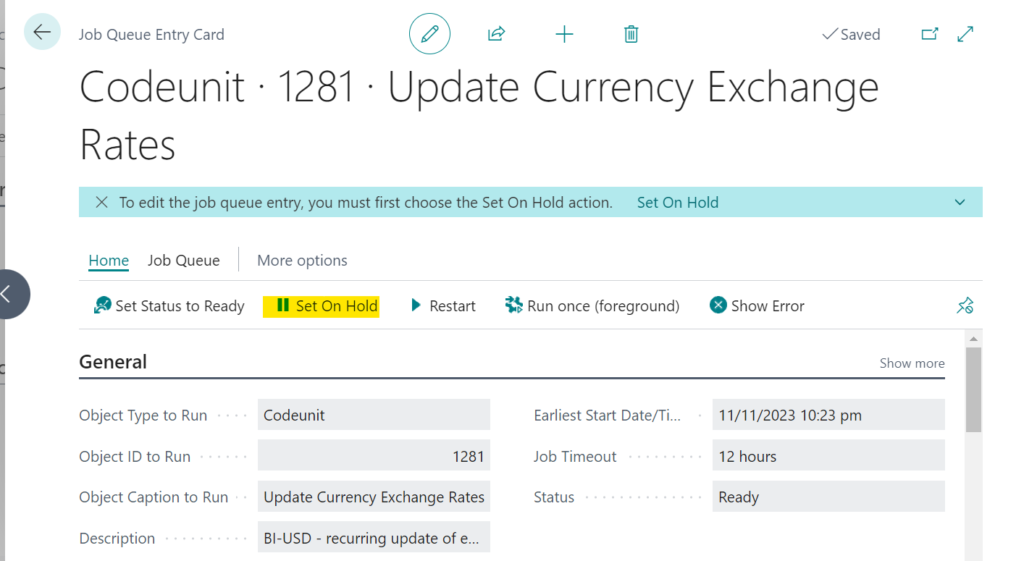Screen dimensions: 1024x561
Task: Click Set Status to Ready action
Action: tap(169, 306)
